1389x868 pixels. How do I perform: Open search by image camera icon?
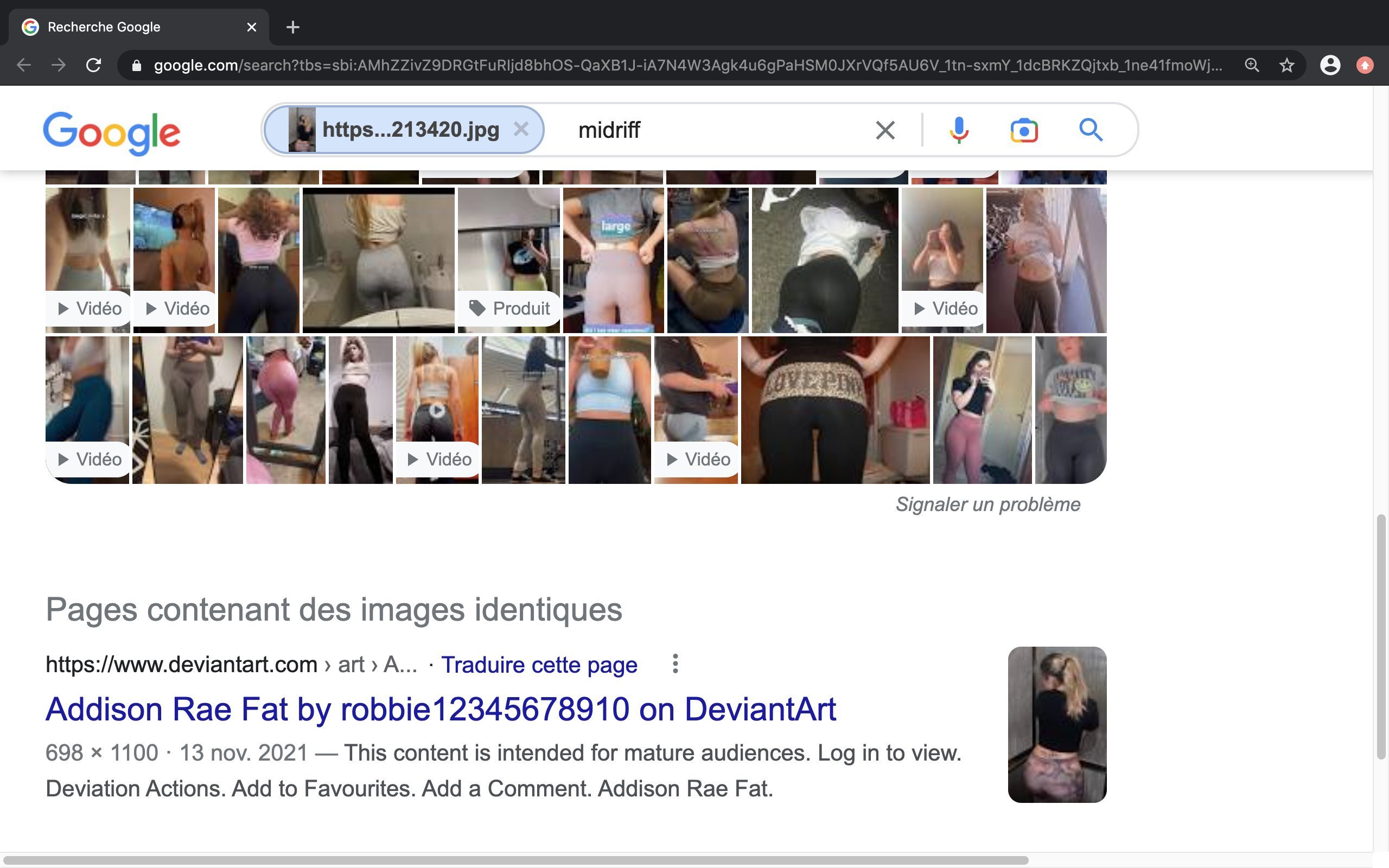tap(1024, 130)
